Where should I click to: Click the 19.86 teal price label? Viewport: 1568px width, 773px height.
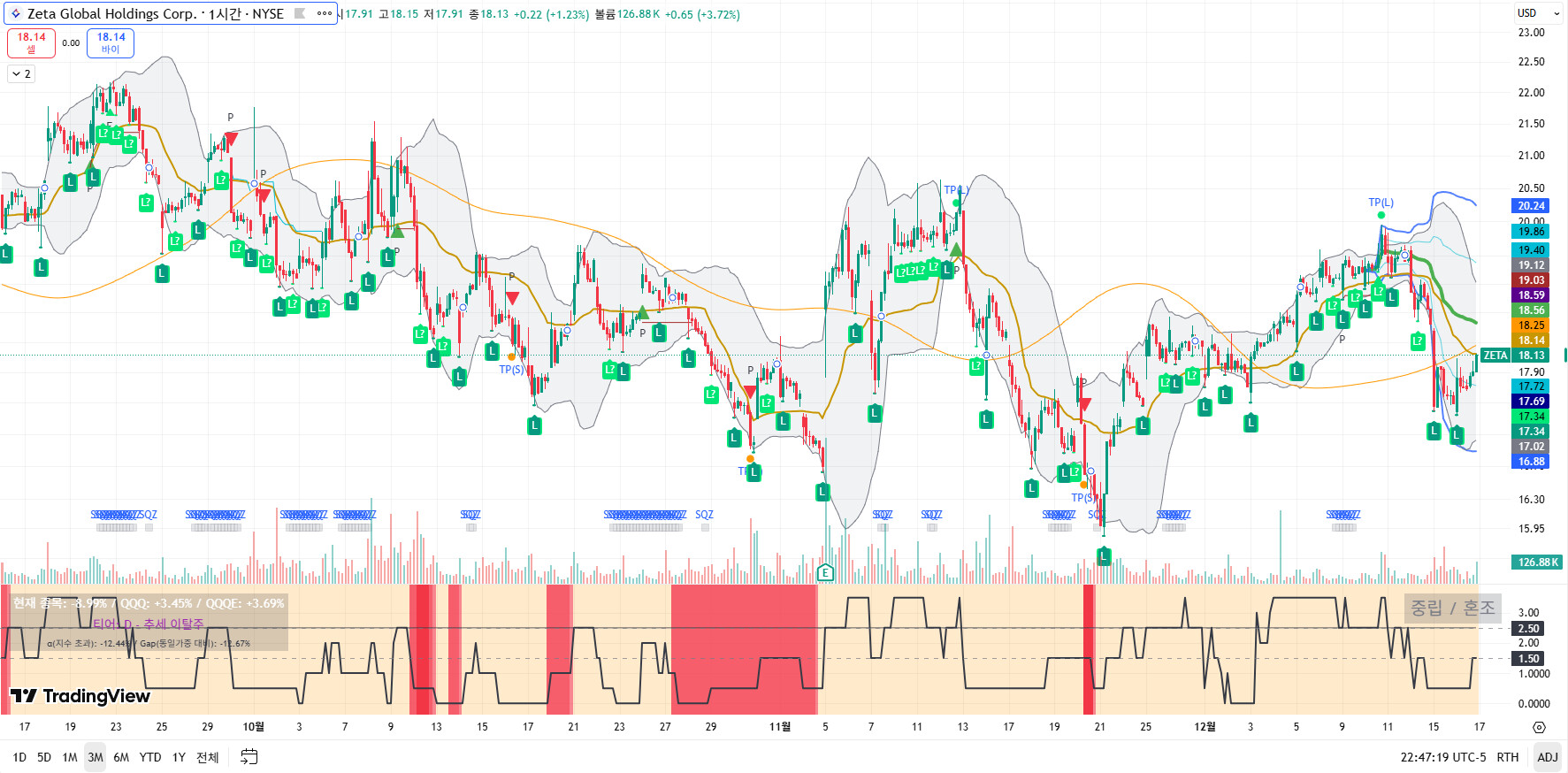coord(1531,232)
